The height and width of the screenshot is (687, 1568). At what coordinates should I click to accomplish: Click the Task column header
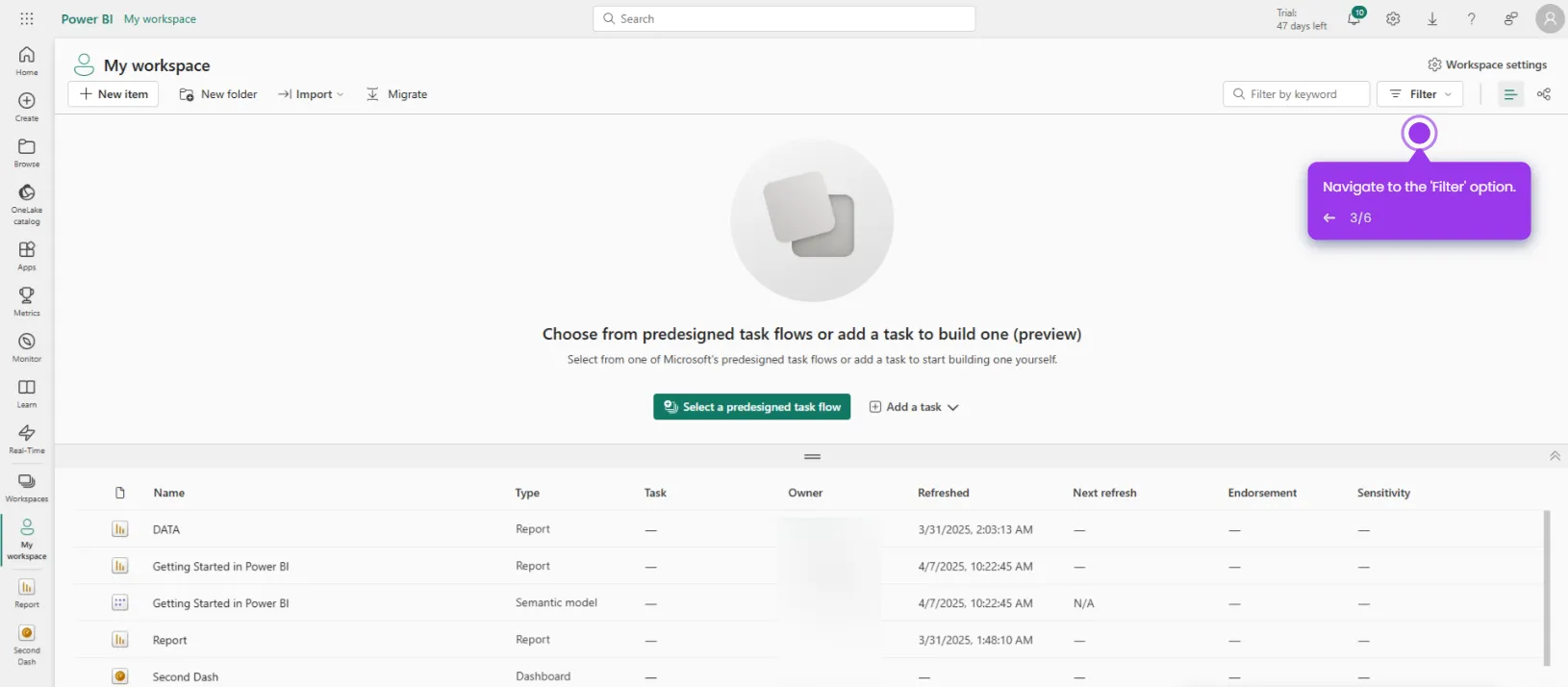pos(655,493)
